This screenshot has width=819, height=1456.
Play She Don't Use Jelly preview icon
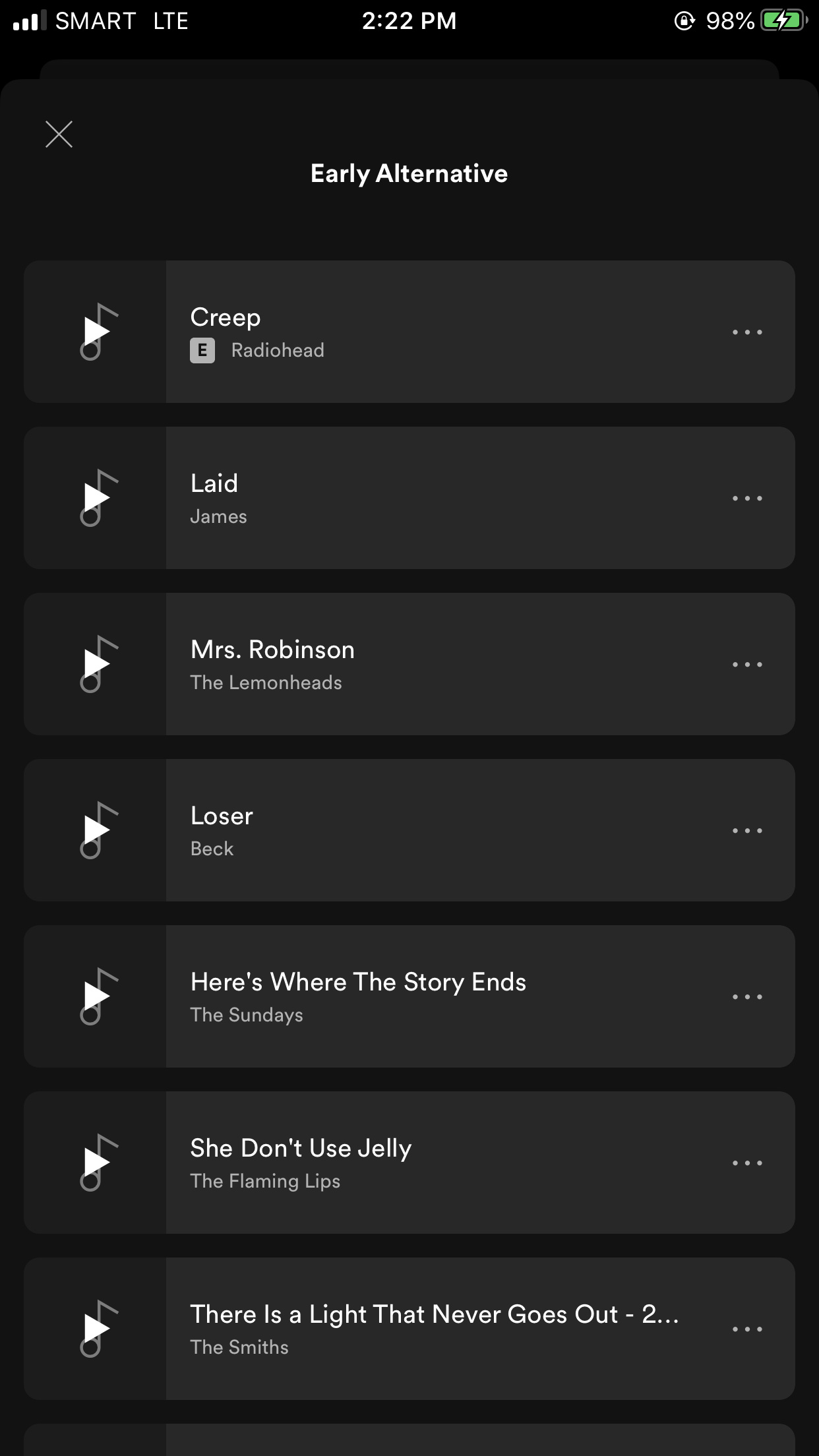coord(96,1163)
